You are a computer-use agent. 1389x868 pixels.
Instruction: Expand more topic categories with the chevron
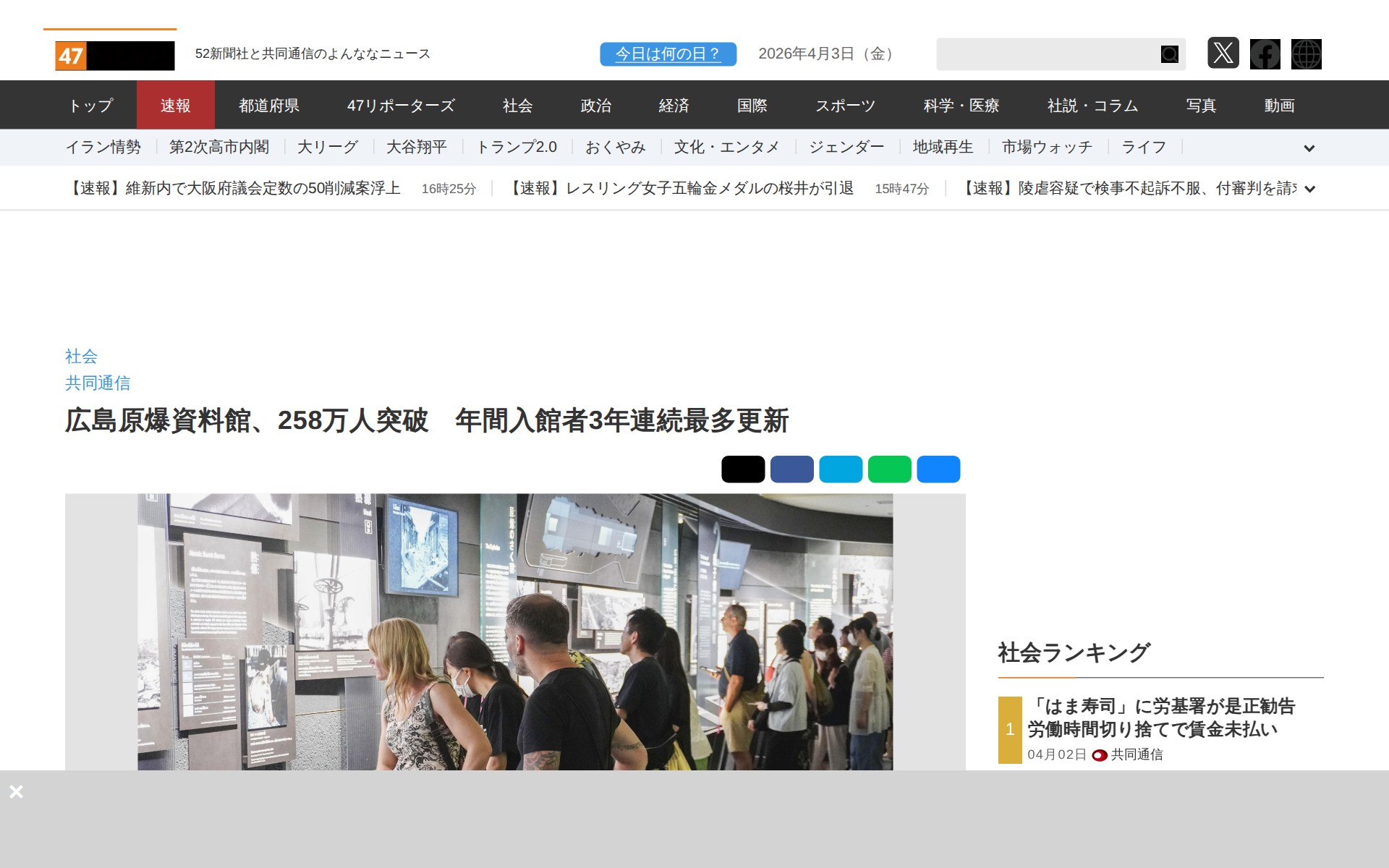(1309, 148)
